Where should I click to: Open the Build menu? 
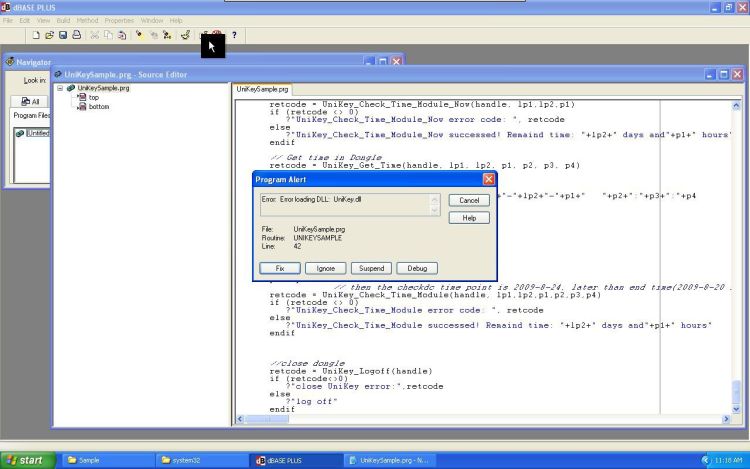[x=63, y=21]
